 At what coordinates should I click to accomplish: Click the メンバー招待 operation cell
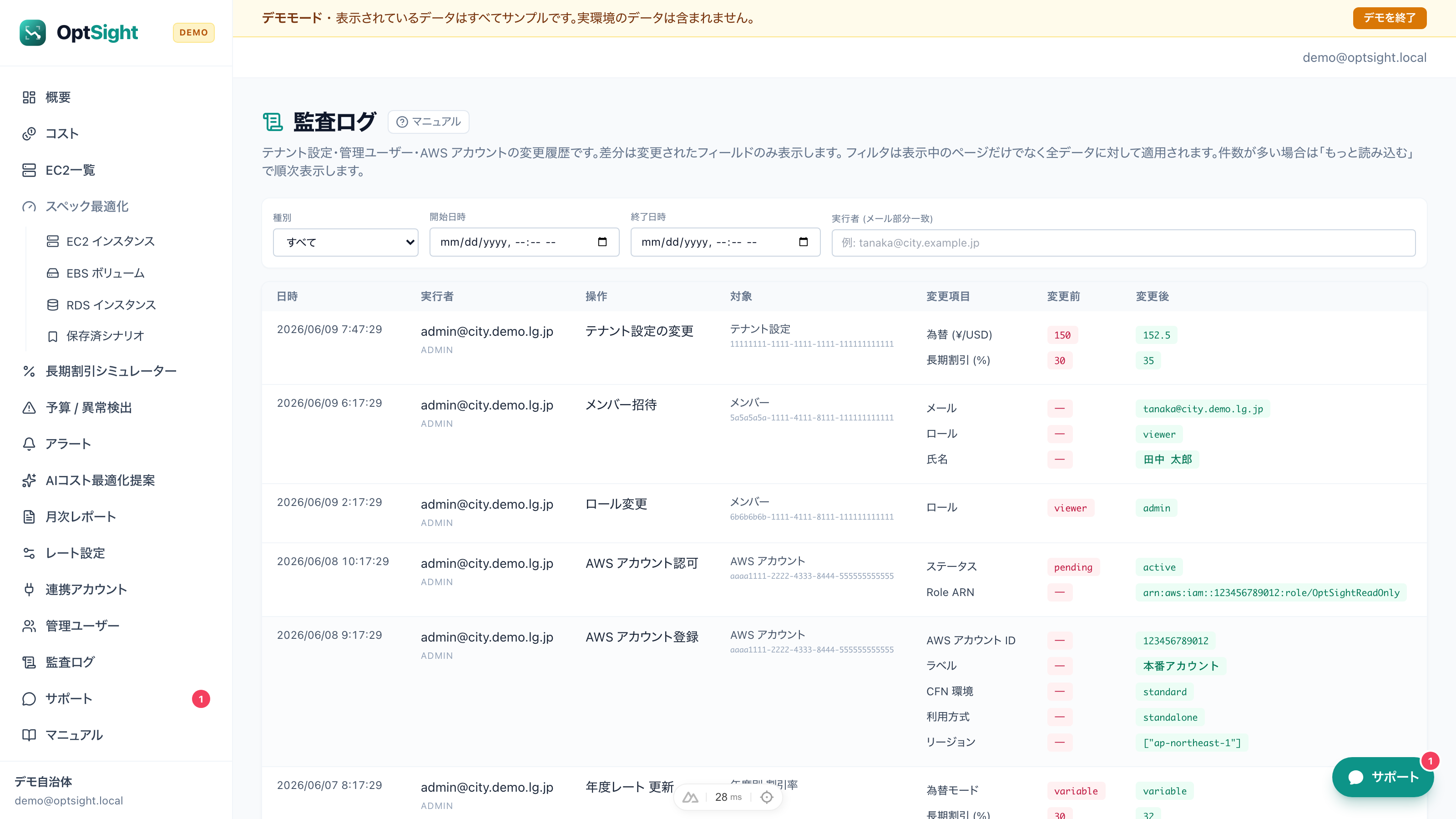[x=621, y=404]
